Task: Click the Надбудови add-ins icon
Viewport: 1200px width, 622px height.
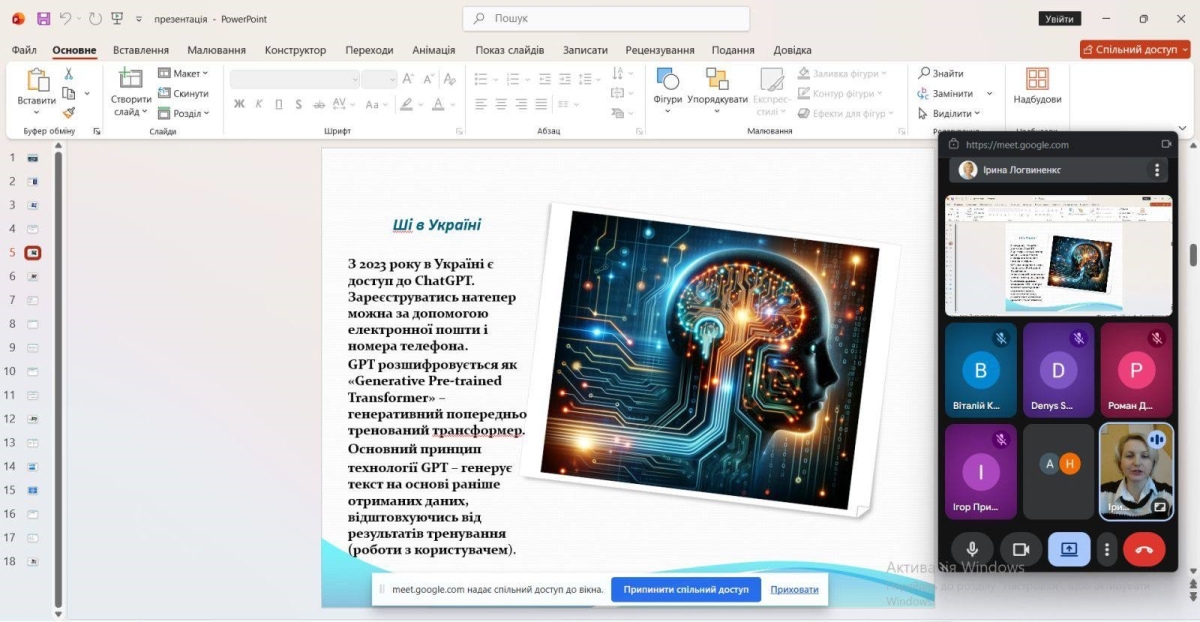Action: click(x=1037, y=80)
